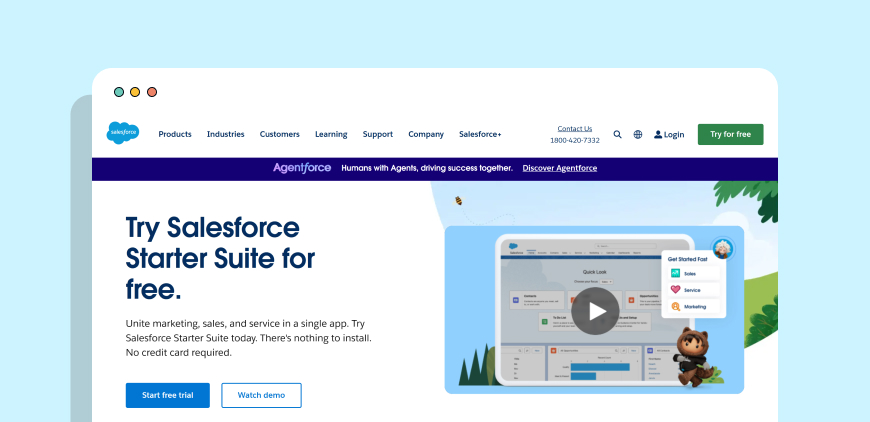Click the heart Service icon
The image size is (870, 422).
[x=675, y=289]
